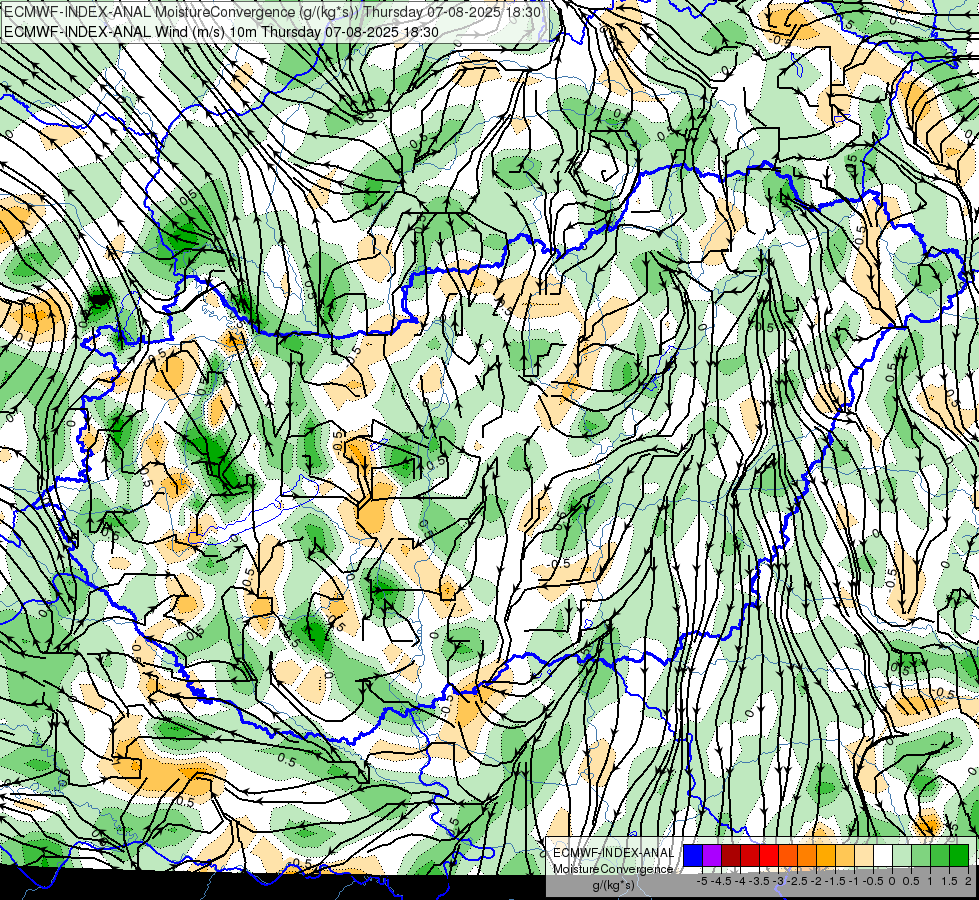The image size is (979, 900).
Task: Click the legend tick label -1.5
Action: [x=836, y=881]
